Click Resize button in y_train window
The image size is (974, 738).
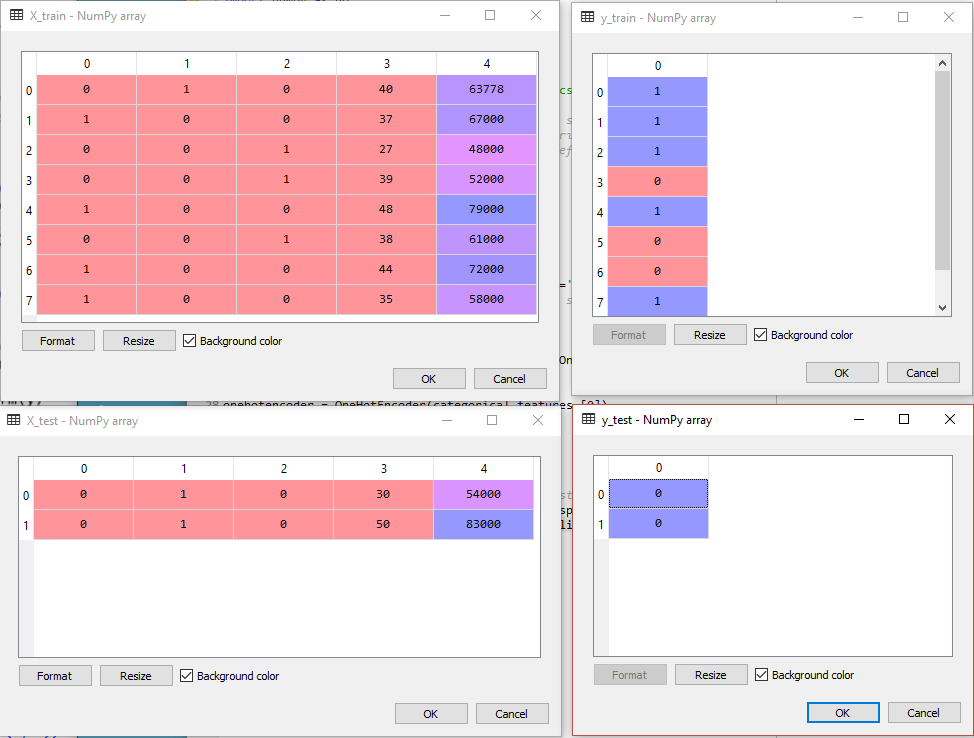tap(710, 335)
